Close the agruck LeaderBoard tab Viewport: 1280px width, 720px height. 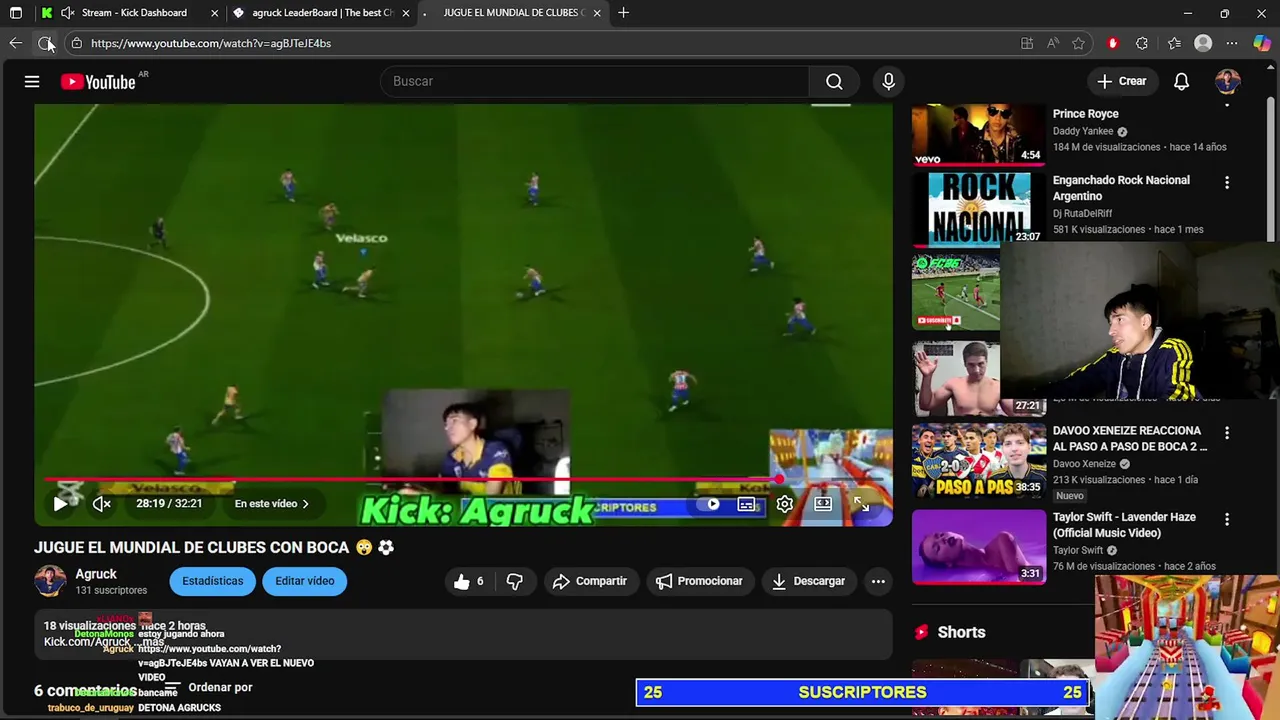406,13
